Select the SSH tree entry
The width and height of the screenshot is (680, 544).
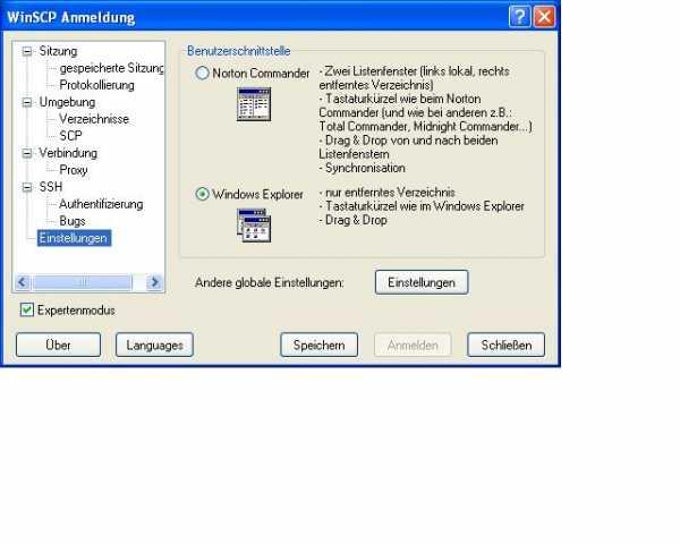tap(51, 187)
